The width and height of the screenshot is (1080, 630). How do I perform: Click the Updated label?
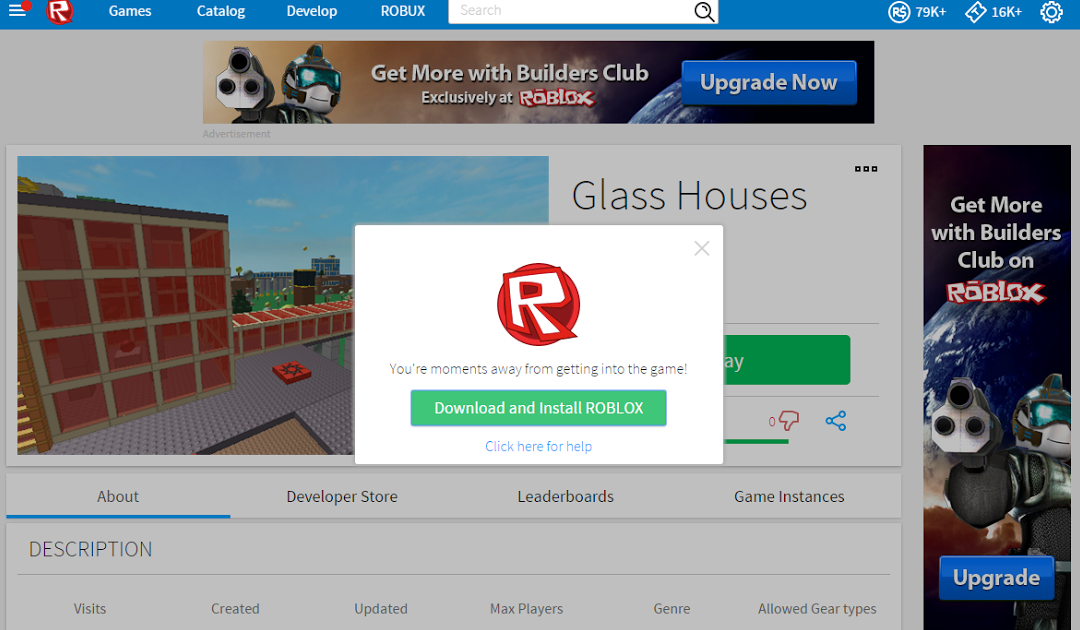(x=381, y=609)
